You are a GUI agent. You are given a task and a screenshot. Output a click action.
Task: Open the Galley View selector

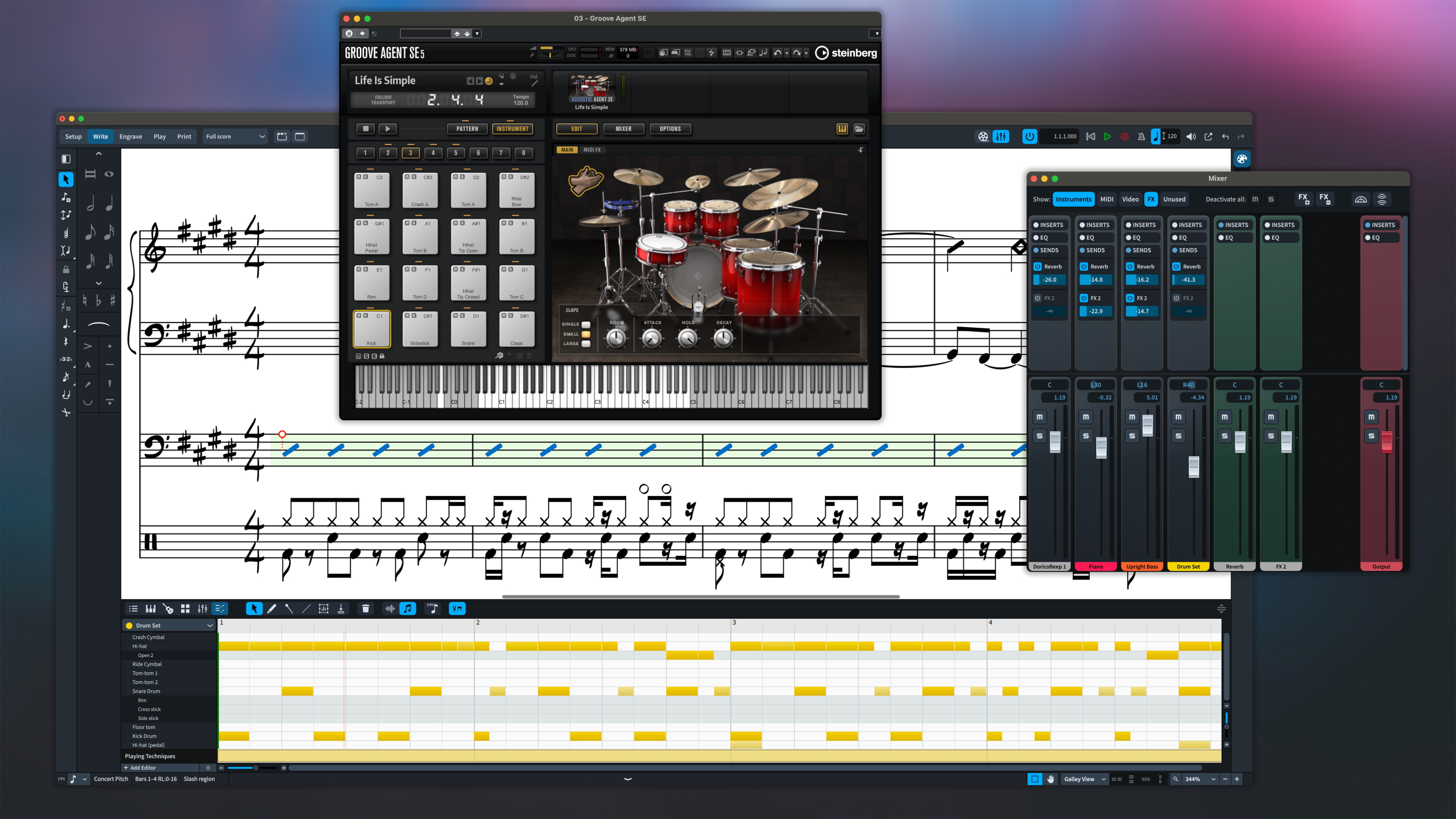pyautogui.click(x=1084, y=779)
